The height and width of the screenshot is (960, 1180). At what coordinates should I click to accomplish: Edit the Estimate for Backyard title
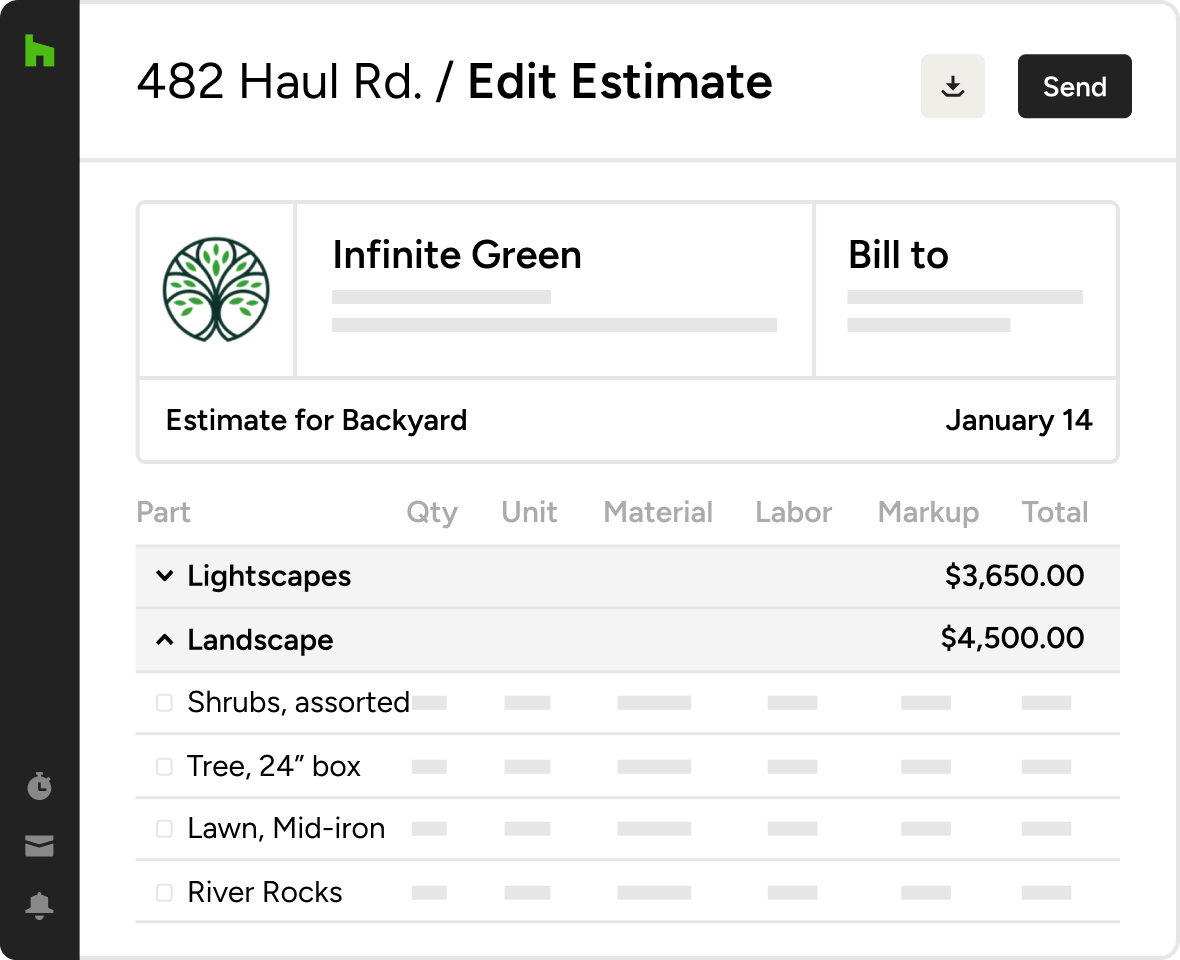tap(316, 420)
